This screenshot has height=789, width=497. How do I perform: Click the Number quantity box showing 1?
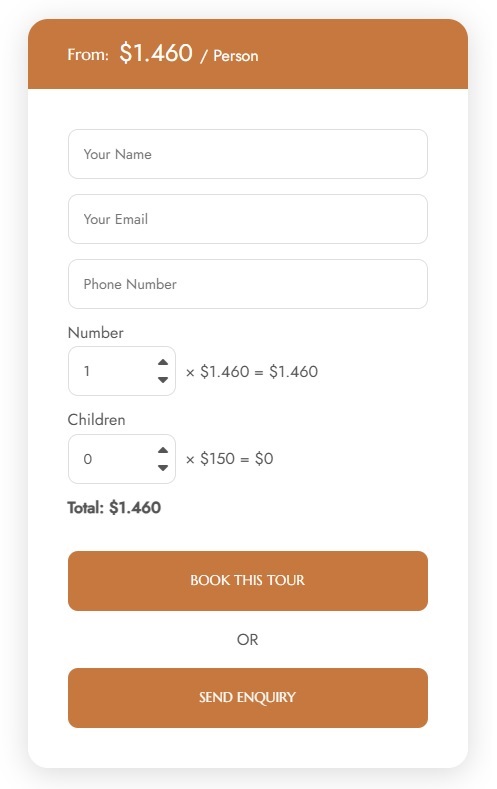122,371
